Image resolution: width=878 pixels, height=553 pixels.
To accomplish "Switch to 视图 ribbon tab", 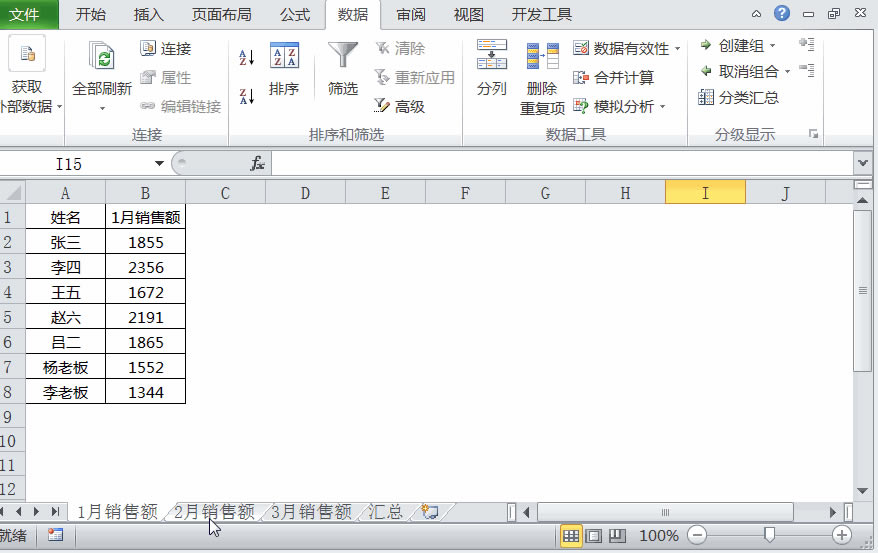I will pyautogui.click(x=469, y=14).
